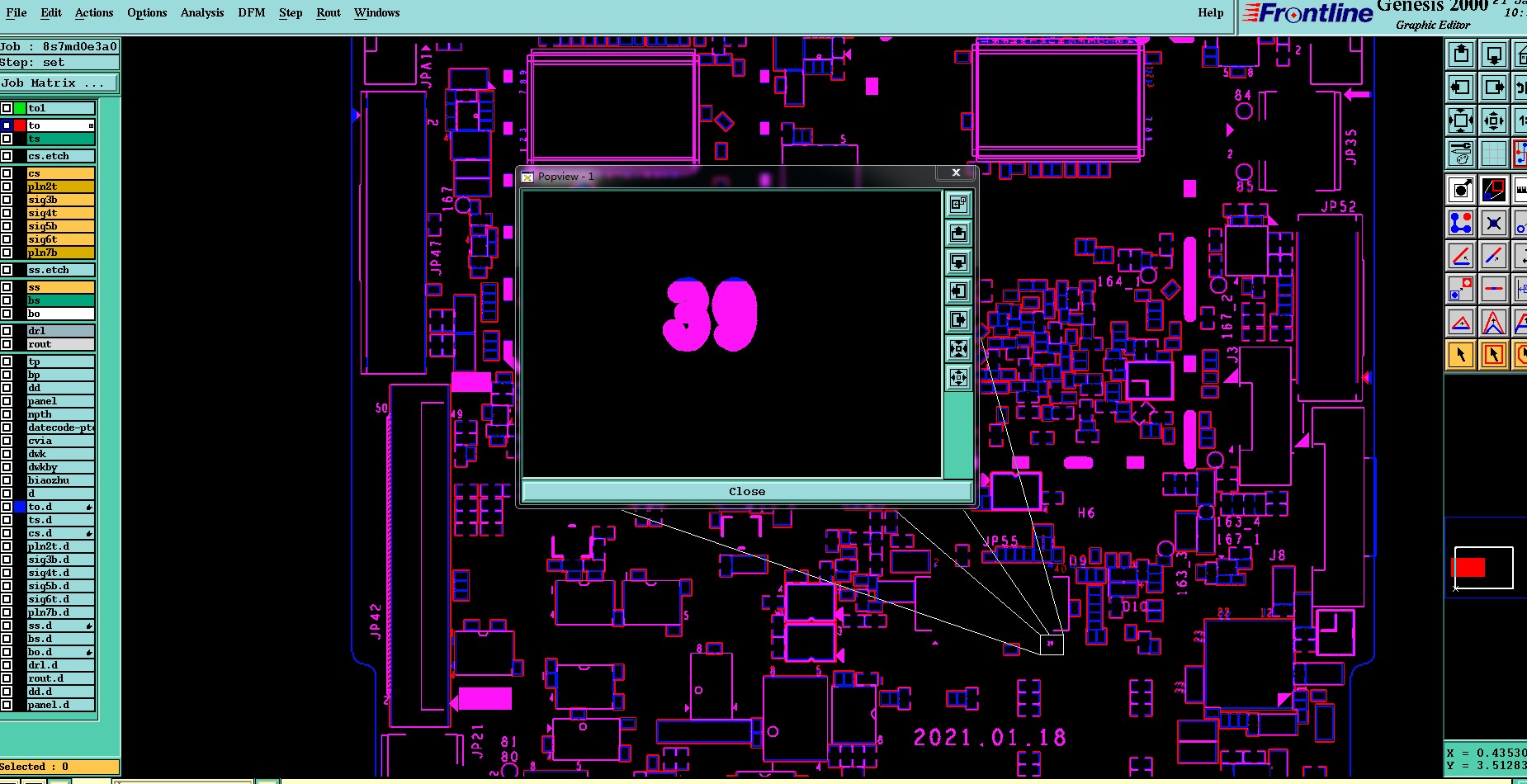Click the Popview pan down icon
Viewport: 1527px width, 784px height.
point(958,262)
